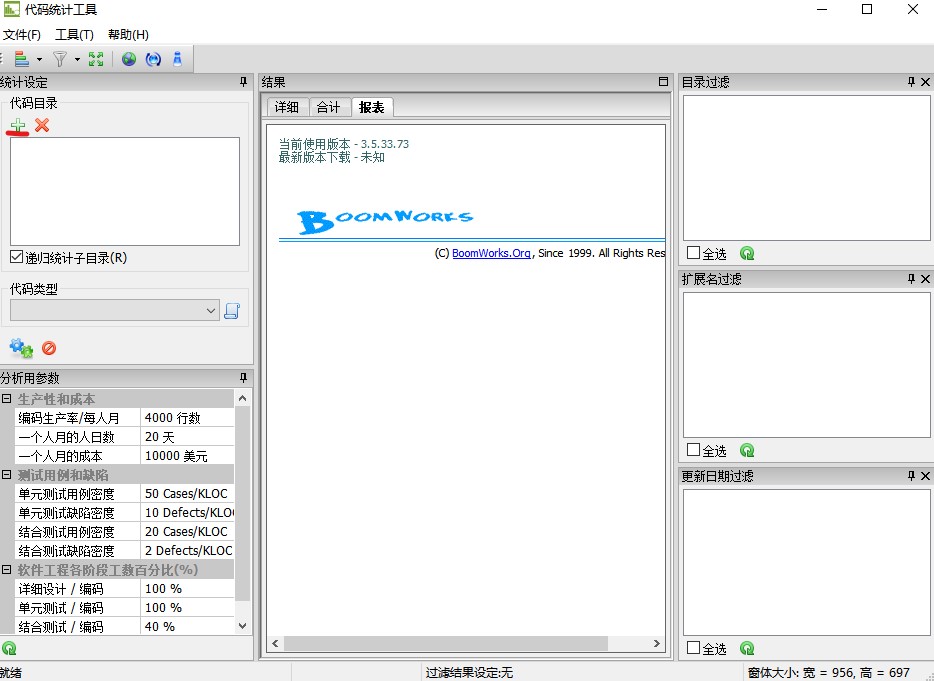Select the 一个人月的成本 row label
Image resolution: width=934 pixels, height=681 pixels.
pos(77,456)
